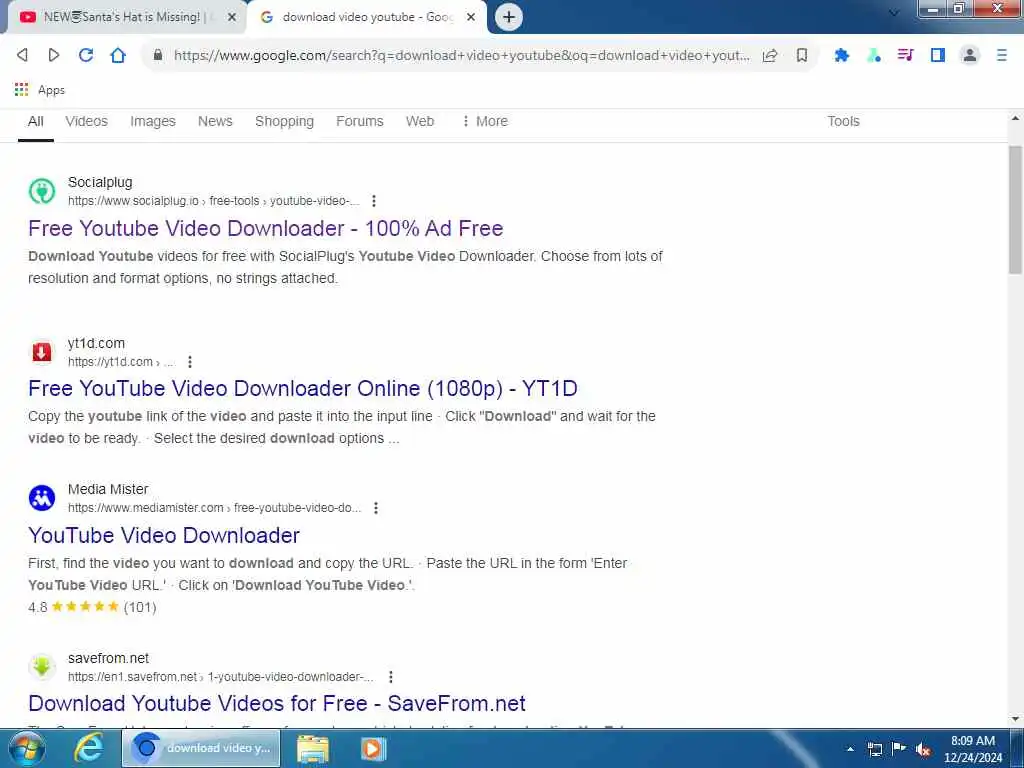Bookmark this page with the bookmark icon
This screenshot has width=1024, height=768.
point(802,56)
